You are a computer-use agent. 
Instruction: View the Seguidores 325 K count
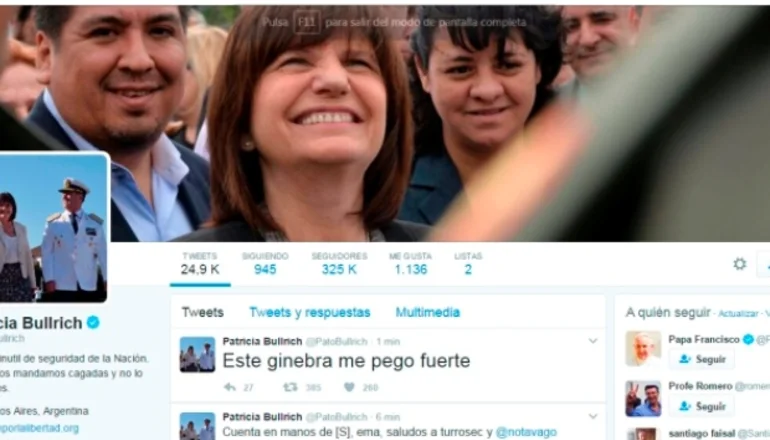[x=339, y=264]
